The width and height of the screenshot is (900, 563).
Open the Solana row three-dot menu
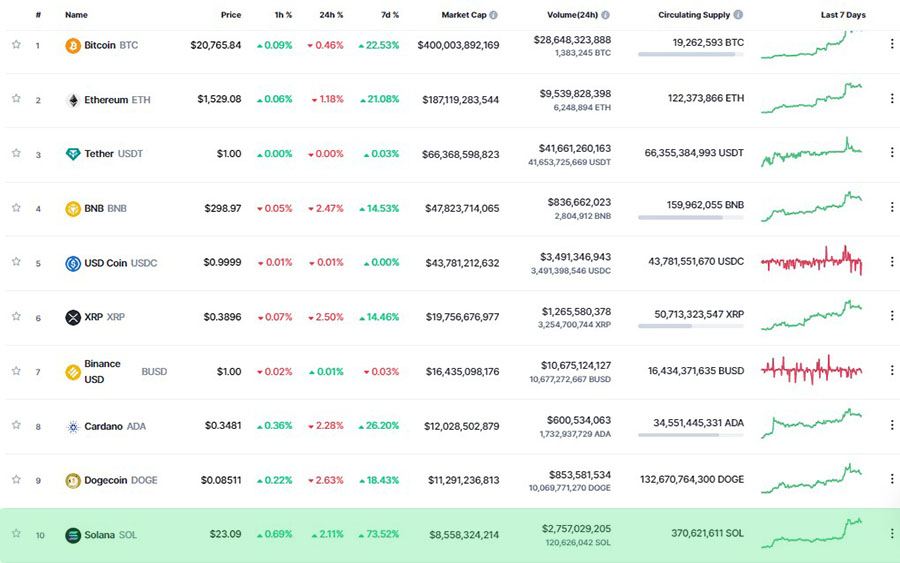pyautogui.click(x=891, y=534)
